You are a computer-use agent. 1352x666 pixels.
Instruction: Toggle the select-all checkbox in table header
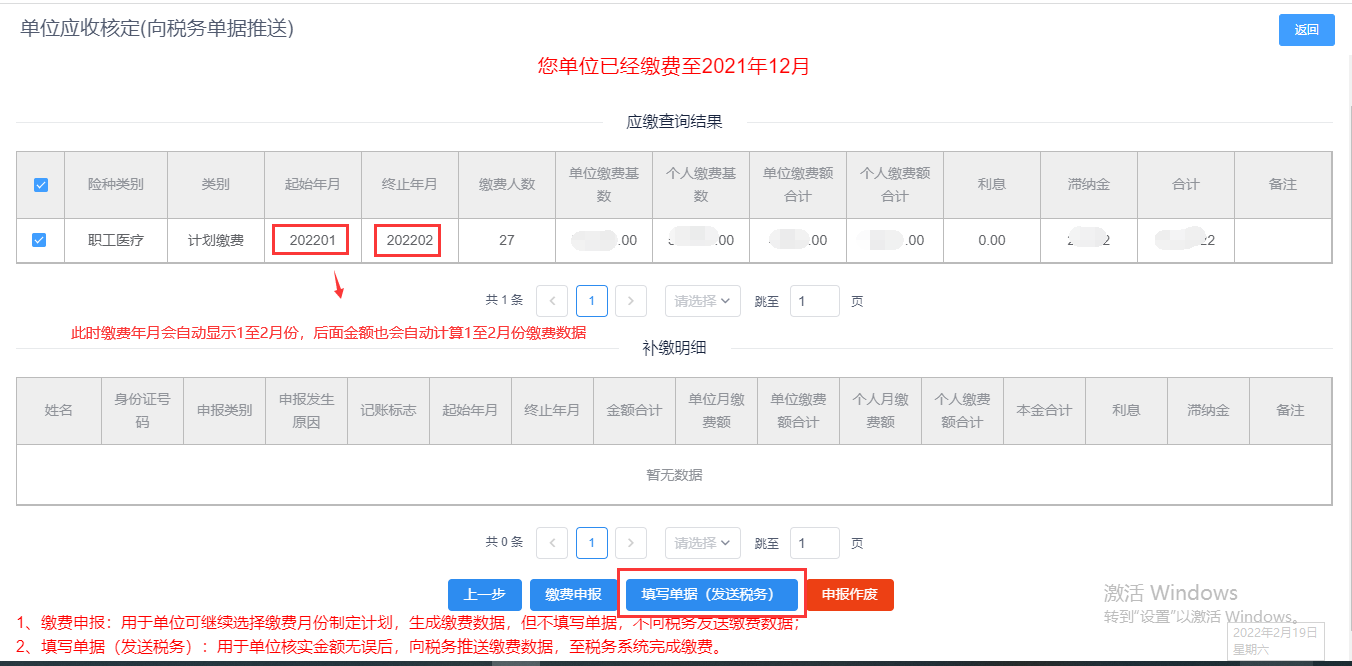40,185
